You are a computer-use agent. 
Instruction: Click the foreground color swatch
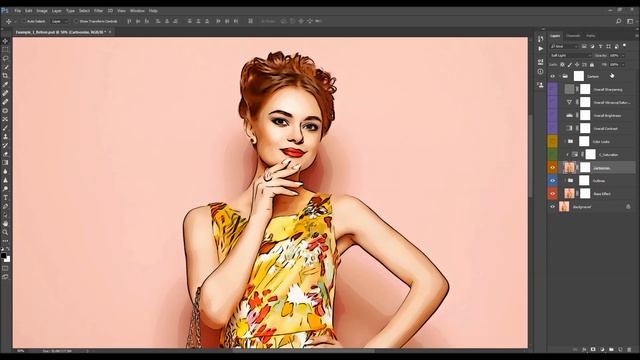pos(4,256)
